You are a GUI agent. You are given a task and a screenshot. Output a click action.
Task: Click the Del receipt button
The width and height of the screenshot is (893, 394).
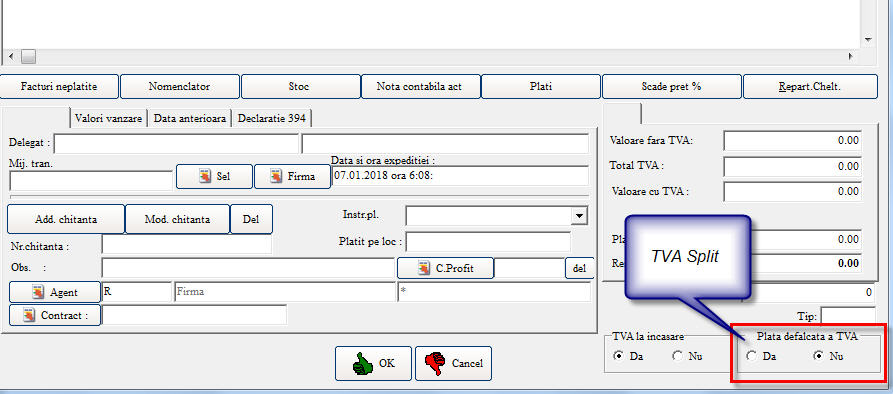[251, 219]
